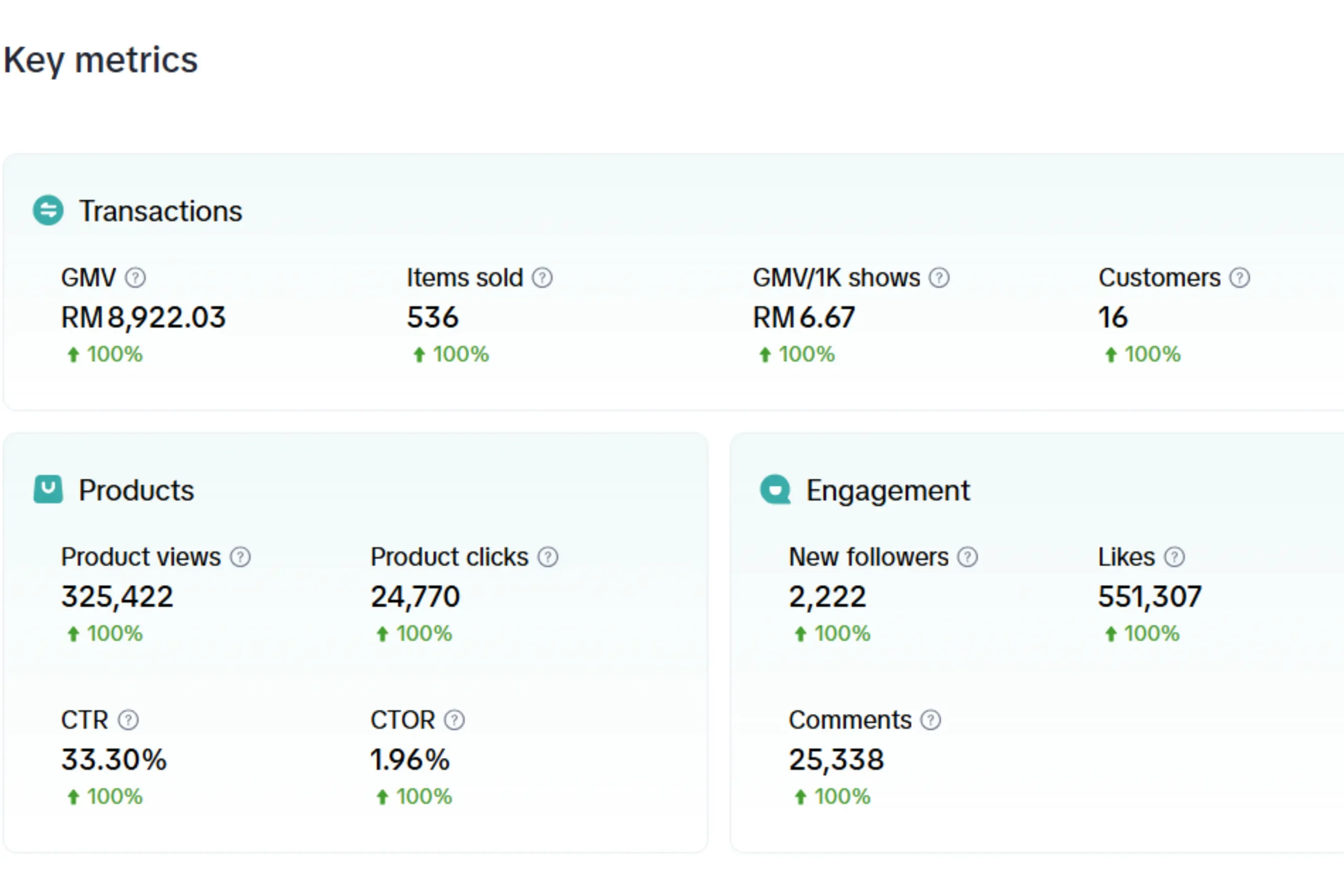
Task: Click the Key metrics heading
Action: (101, 60)
